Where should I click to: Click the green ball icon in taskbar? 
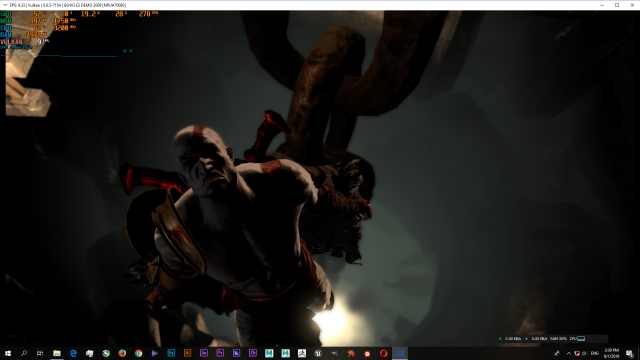pos(106,353)
